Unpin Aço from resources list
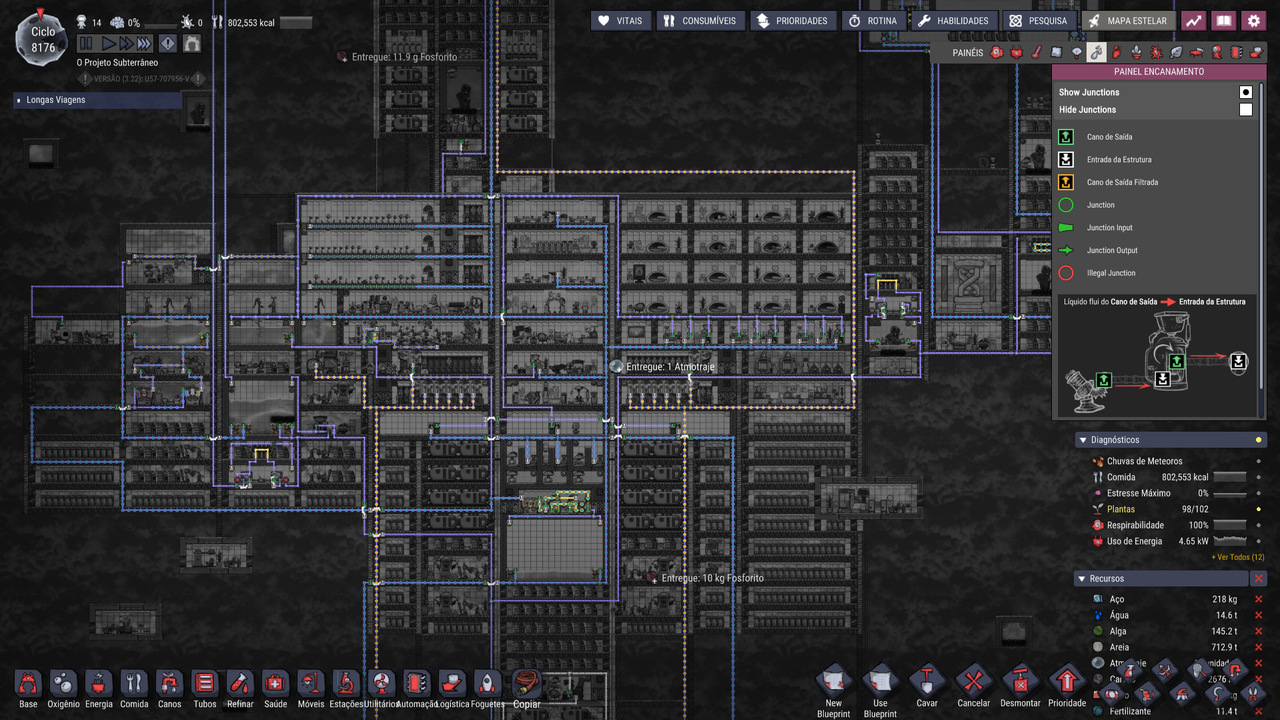The image size is (1280, 720). click(1259, 600)
